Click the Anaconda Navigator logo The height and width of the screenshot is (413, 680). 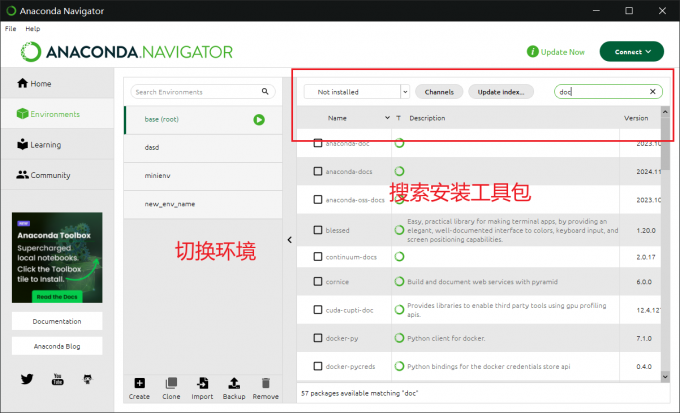tap(127, 52)
